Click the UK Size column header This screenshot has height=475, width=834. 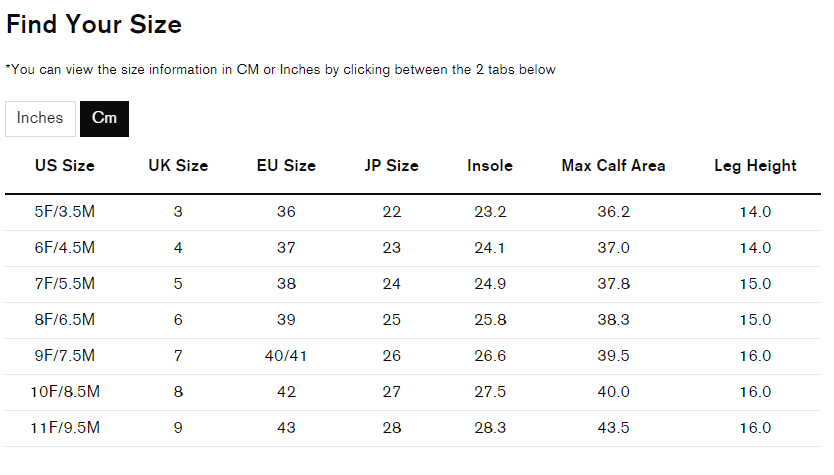click(178, 165)
